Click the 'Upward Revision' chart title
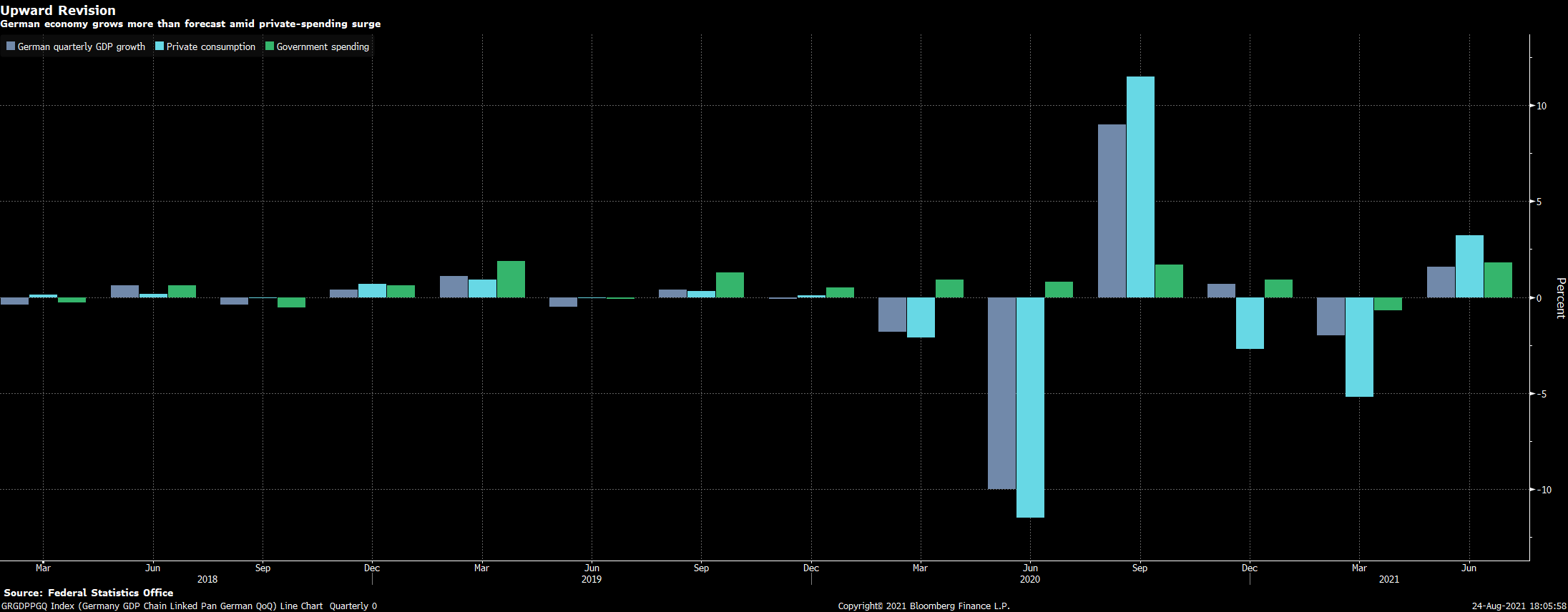This screenshot has width=1568, height=612. click(58, 10)
